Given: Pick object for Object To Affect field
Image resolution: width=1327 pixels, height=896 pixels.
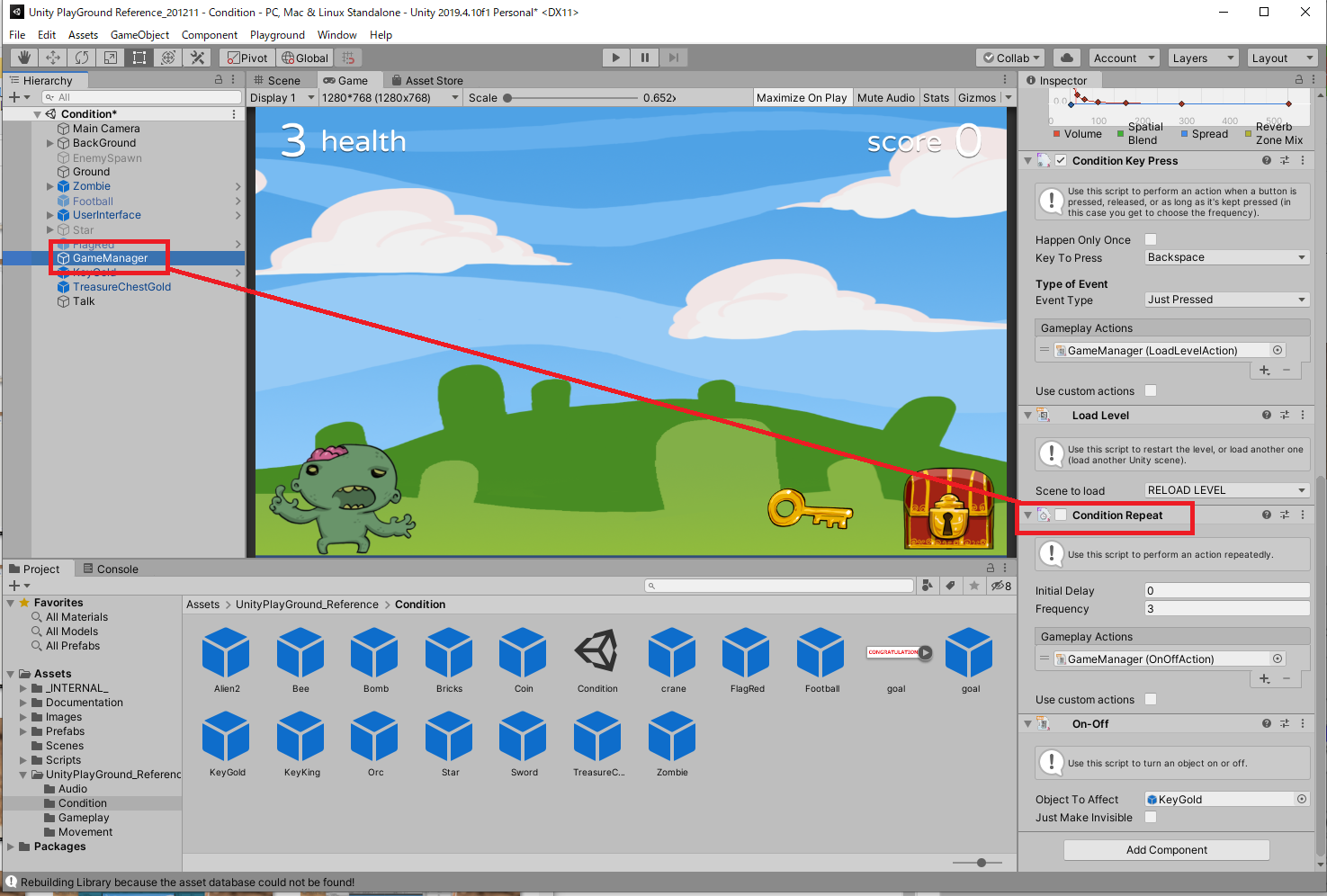Looking at the screenshot, I should click(1302, 799).
